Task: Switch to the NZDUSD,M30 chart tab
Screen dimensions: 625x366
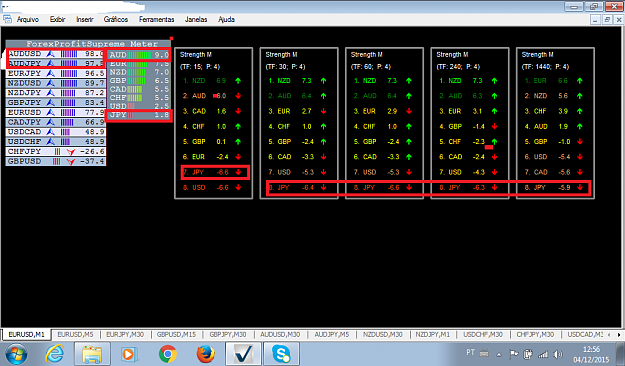Action: (x=382, y=335)
